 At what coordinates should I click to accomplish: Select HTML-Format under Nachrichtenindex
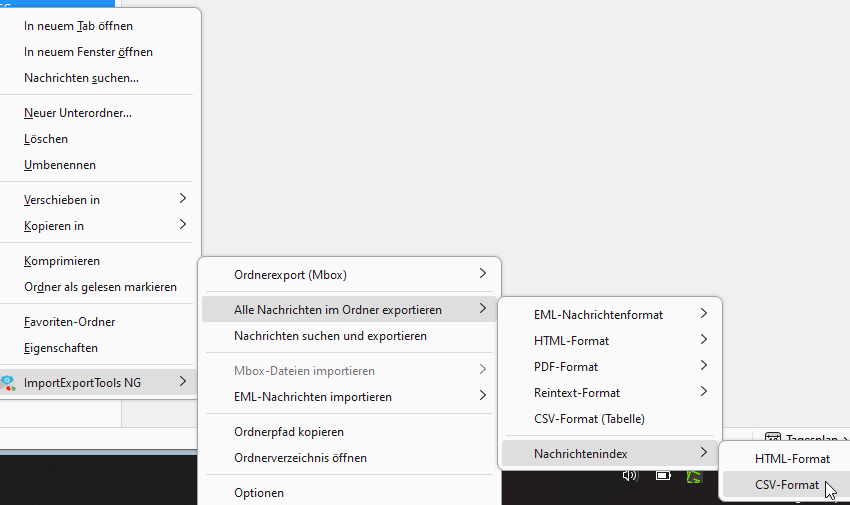click(x=792, y=458)
